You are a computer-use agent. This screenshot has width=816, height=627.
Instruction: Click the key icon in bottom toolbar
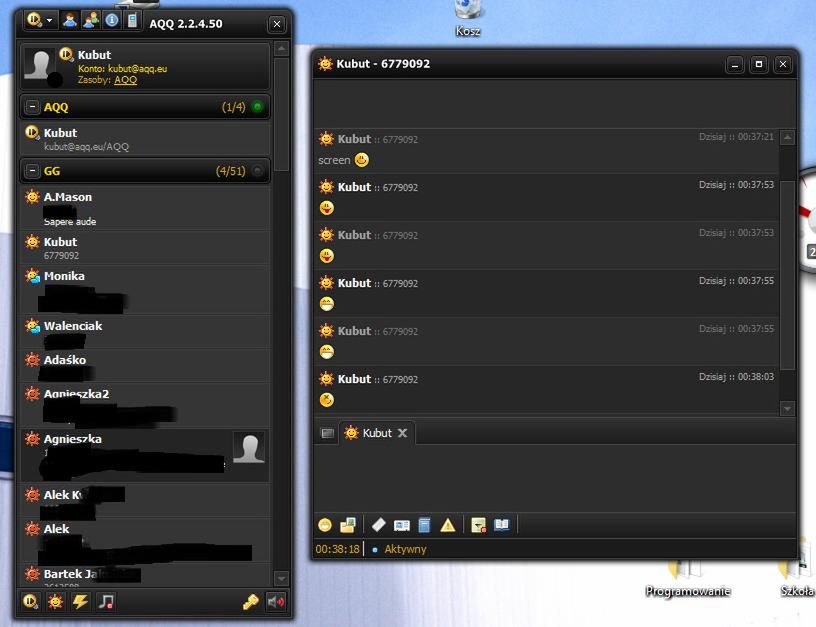pos(250,602)
